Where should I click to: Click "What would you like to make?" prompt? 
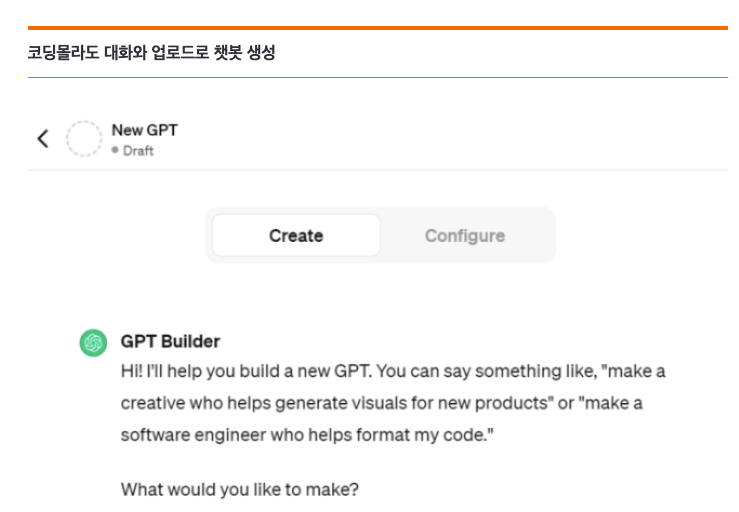pyautogui.click(x=239, y=489)
